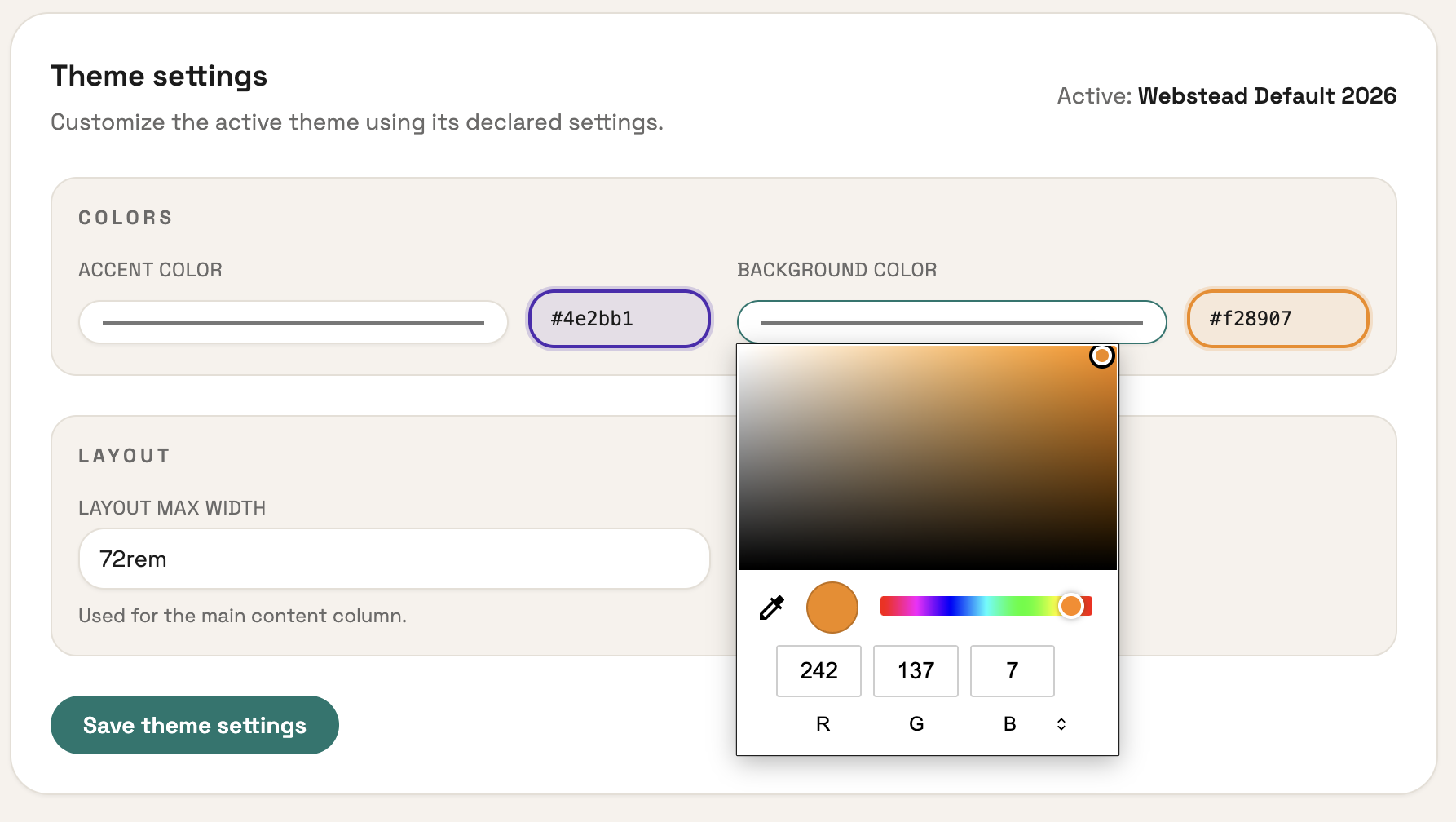Viewport: 1456px width, 822px height.
Task: Select the #4e2bb1 accent color swatch
Action: (619, 319)
